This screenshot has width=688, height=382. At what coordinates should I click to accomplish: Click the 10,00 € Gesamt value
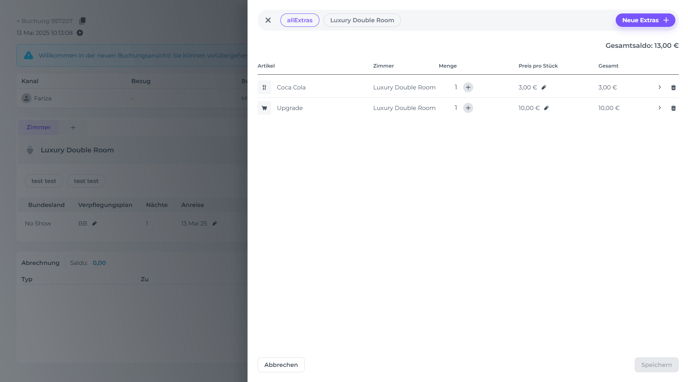click(609, 108)
